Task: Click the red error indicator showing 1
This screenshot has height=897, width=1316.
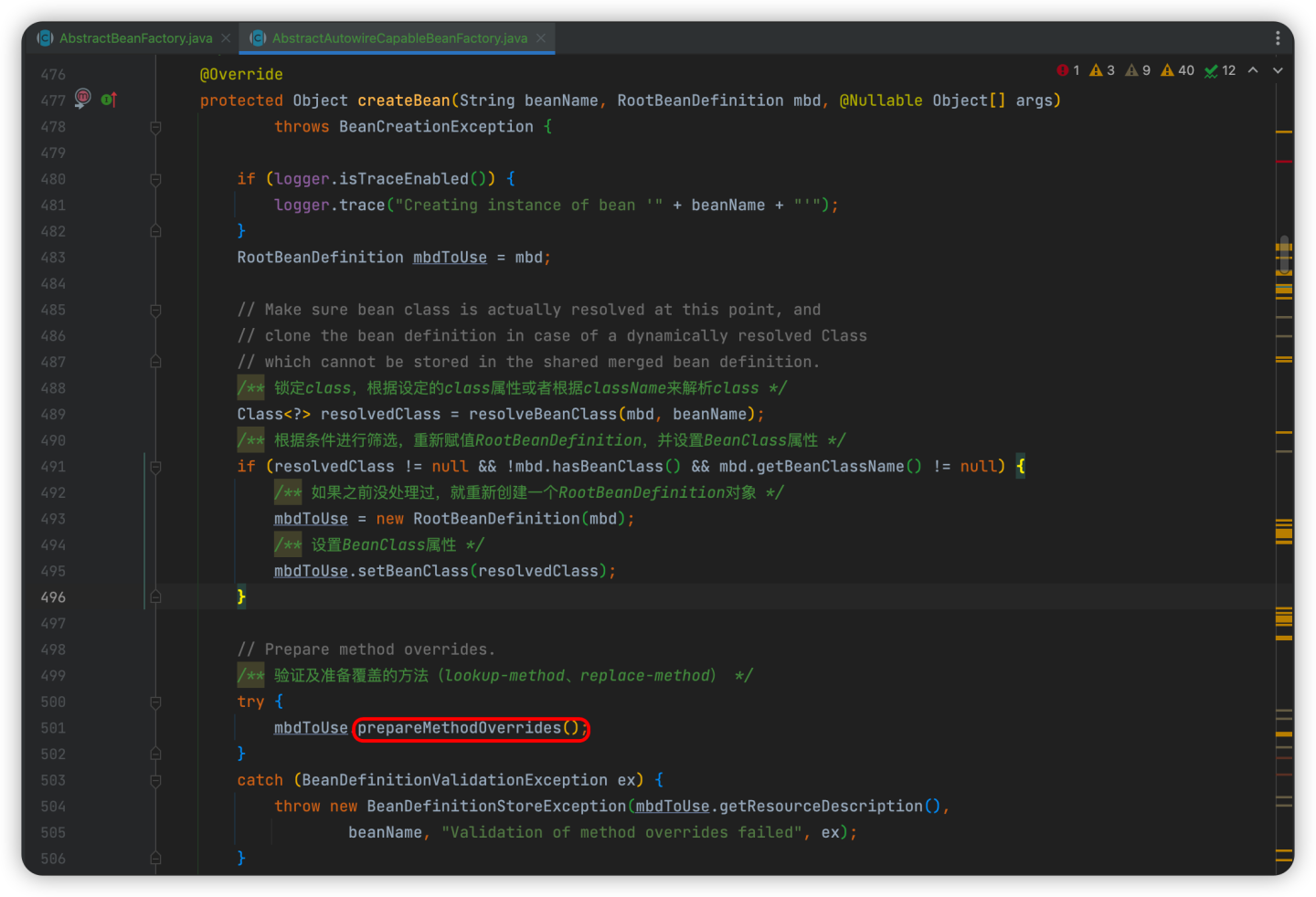Action: pyautogui.click(x=1067, y=70)
